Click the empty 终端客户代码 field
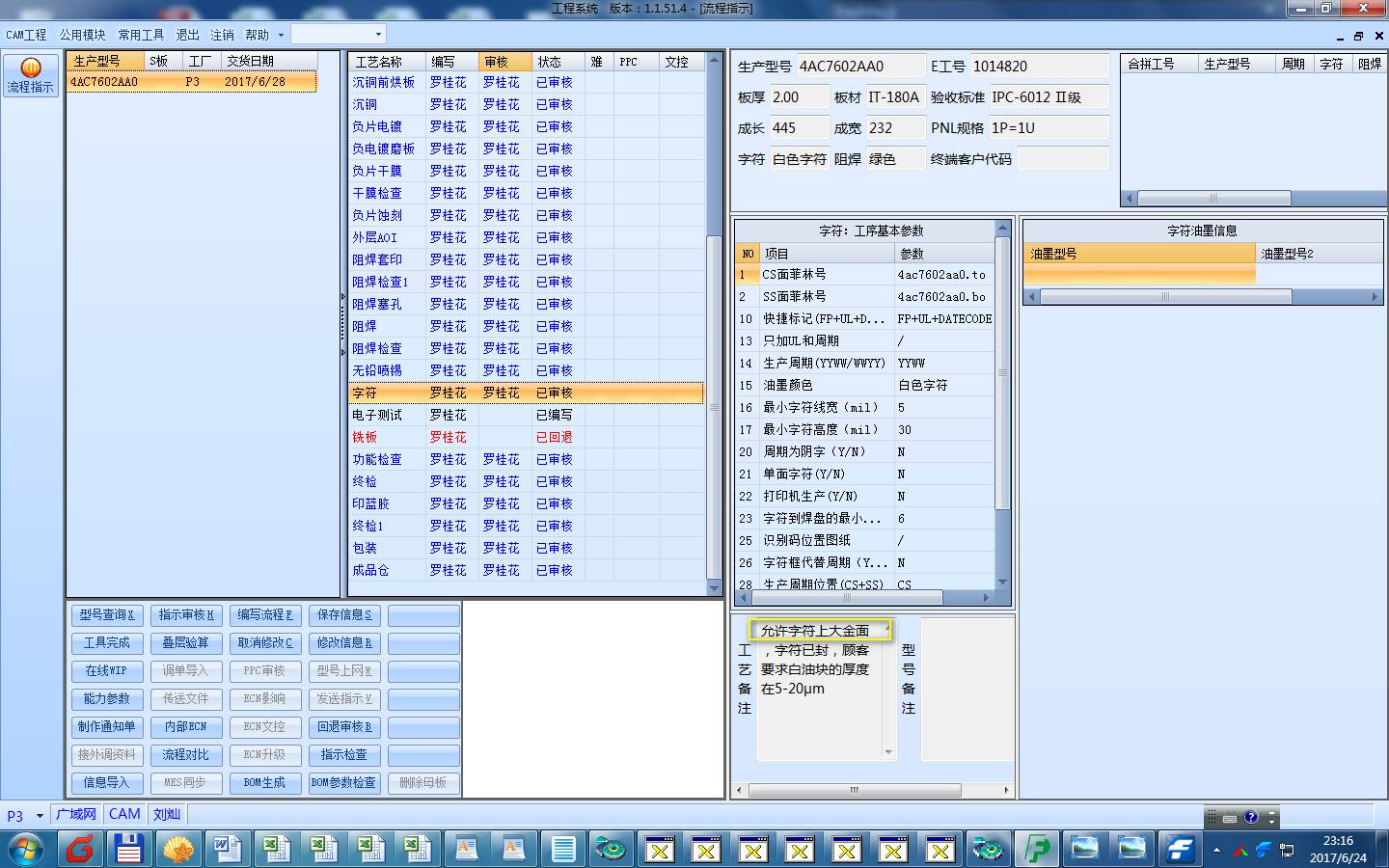Image resolution: width=1389 pixels, height=868 pixels. point(1063,159)
